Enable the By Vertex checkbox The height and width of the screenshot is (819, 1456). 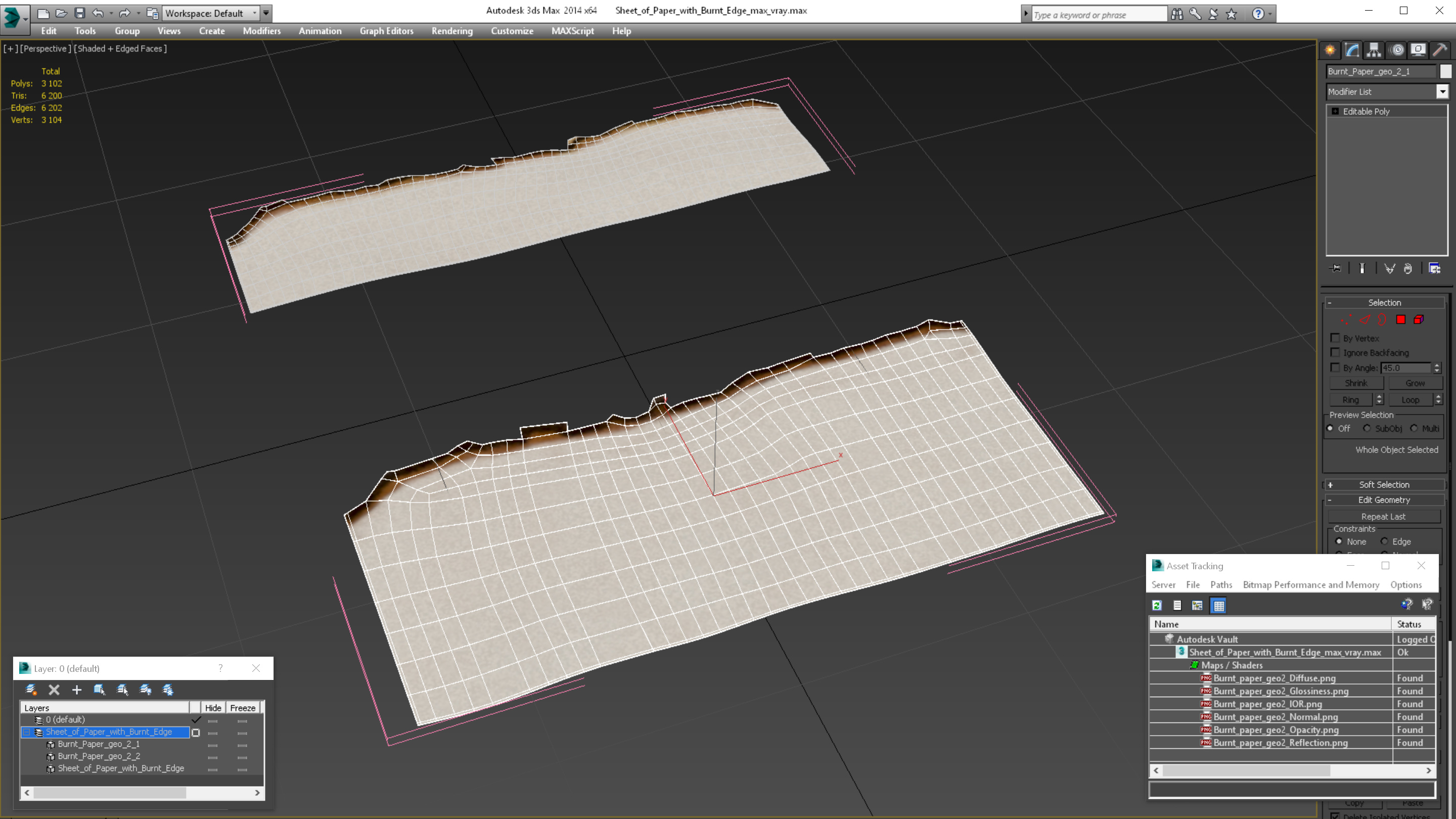pyautogui.click(x=1335, y=338)
